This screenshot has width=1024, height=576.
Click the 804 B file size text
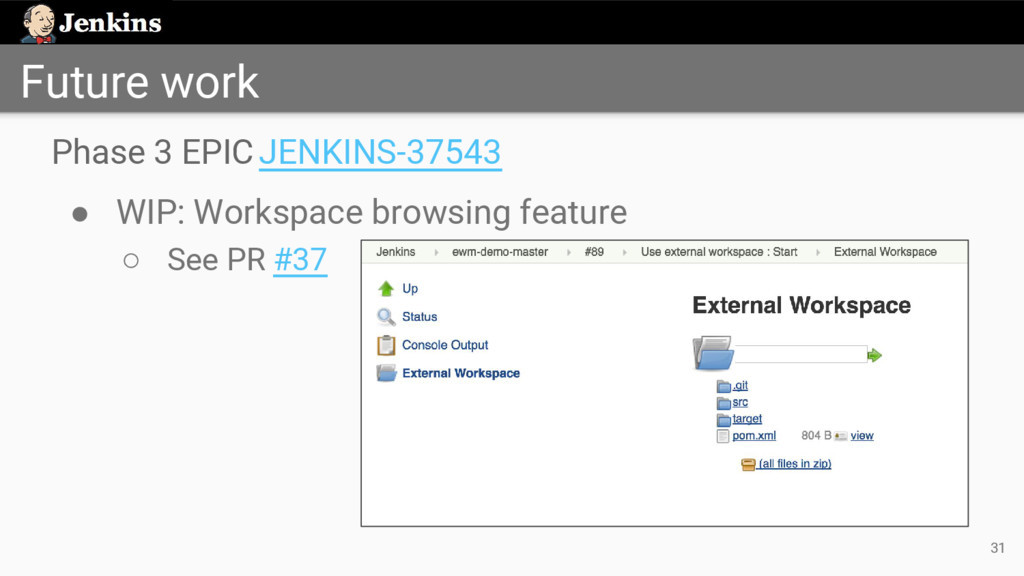tap(816, 436)
